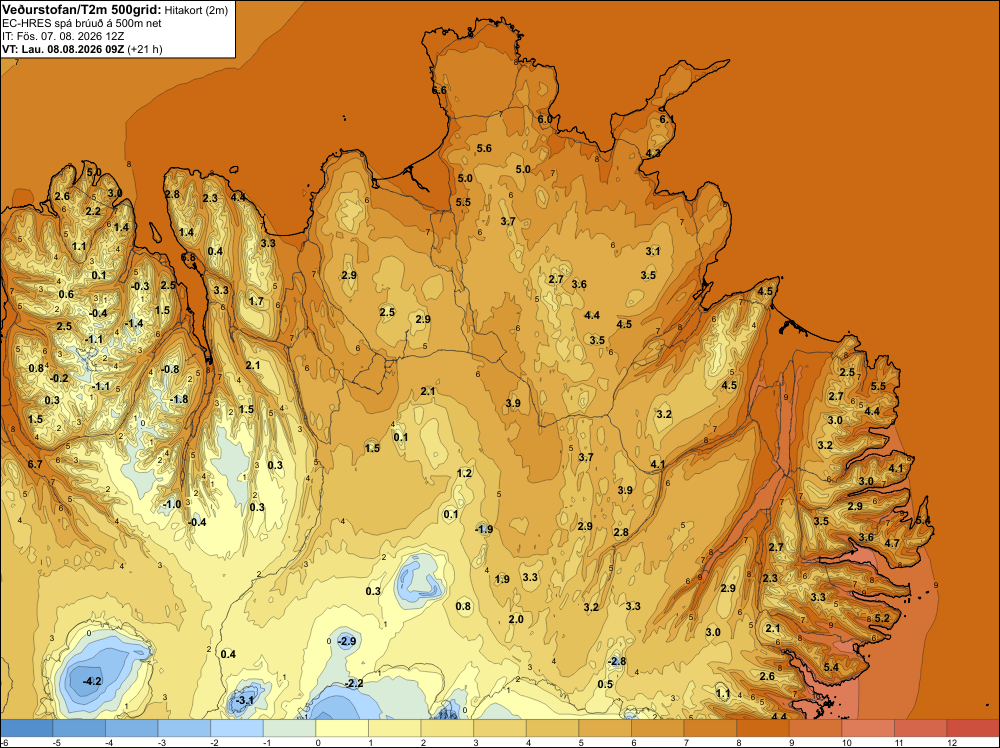Screen dimensions: 1000x748
Task: Click the 6.7 coastal temperature value
Action: 35,464
